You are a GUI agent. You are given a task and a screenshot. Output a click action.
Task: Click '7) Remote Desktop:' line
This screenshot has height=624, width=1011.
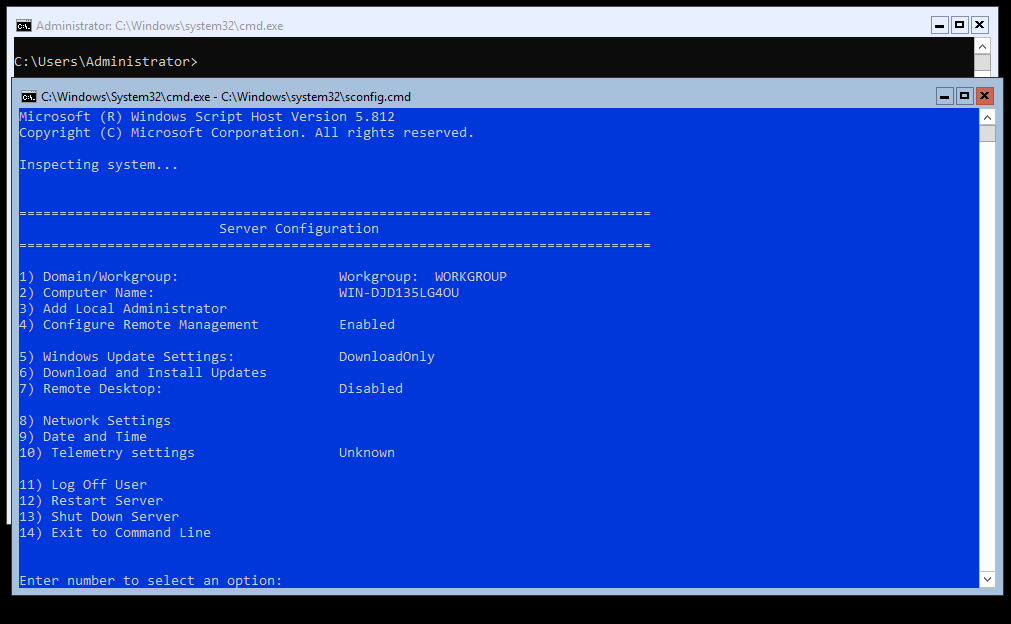coord(90,389)
